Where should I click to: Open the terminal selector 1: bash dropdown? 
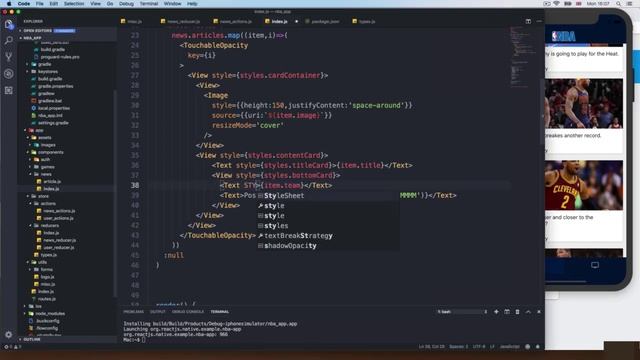[x=462, y=312]
